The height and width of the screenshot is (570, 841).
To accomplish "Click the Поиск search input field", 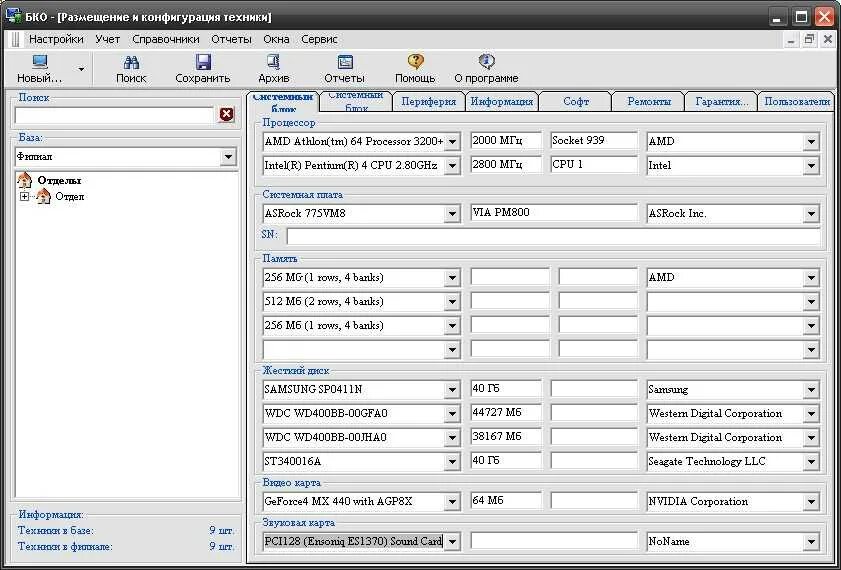I will click(x=115, y=115).
